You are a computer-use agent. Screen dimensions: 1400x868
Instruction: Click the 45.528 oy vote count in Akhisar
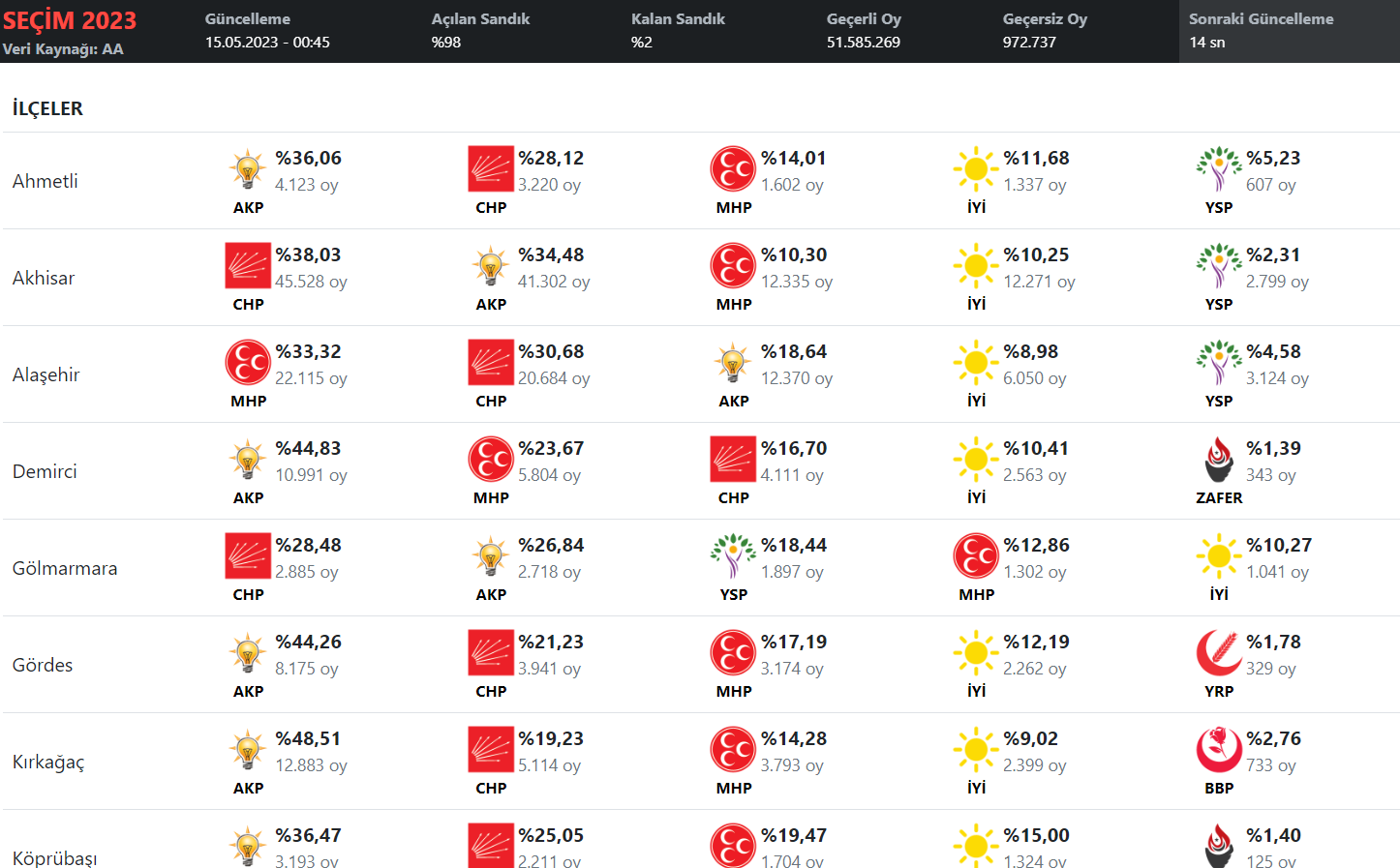click(311, 282)
